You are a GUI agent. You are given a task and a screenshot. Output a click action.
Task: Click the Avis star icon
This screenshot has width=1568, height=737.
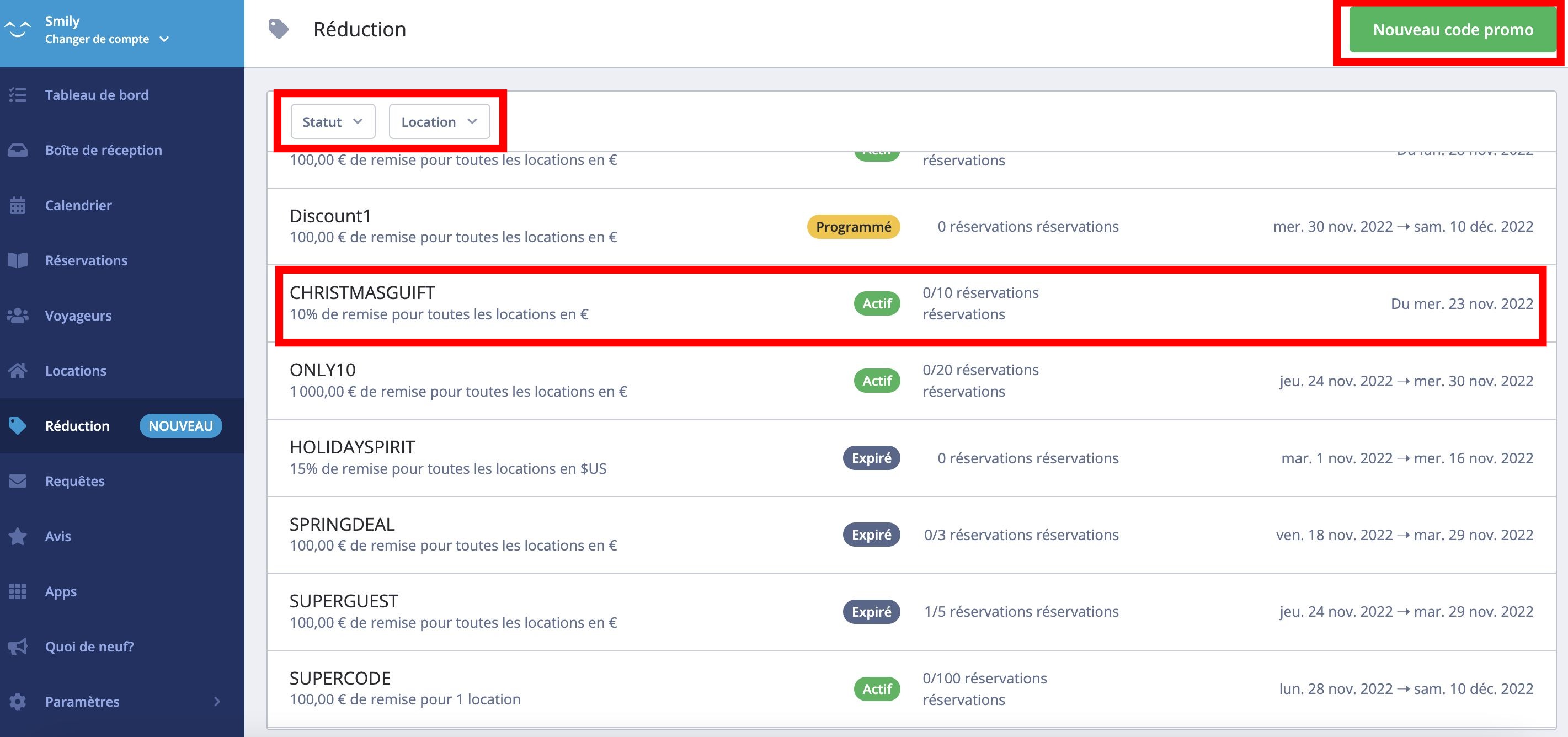tap(18, 536)
